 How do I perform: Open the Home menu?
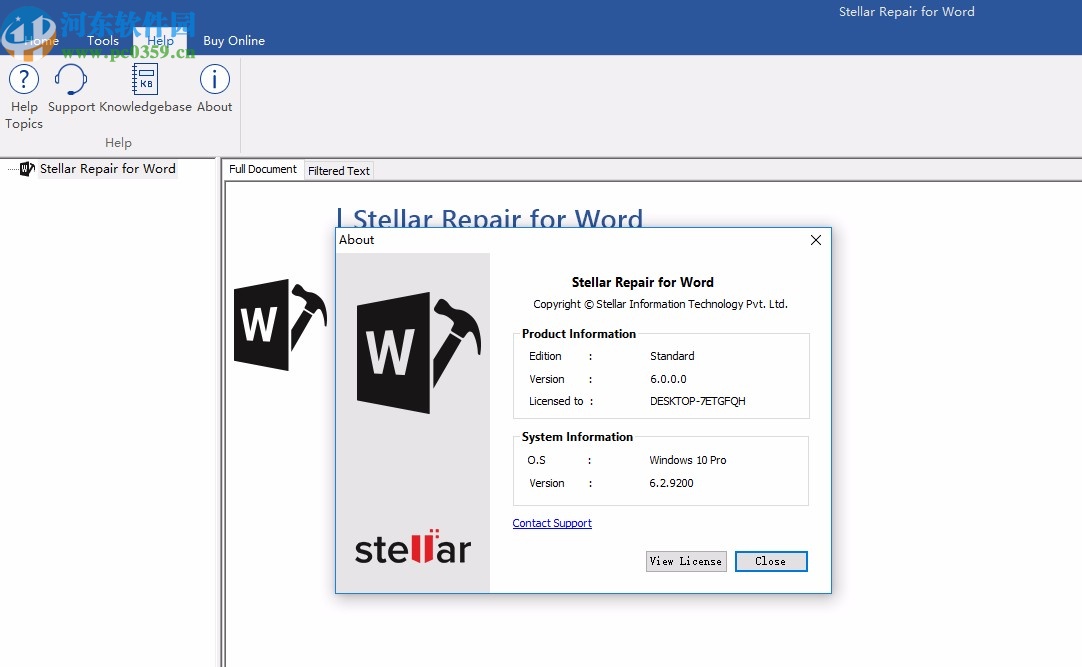coord(42,41)
